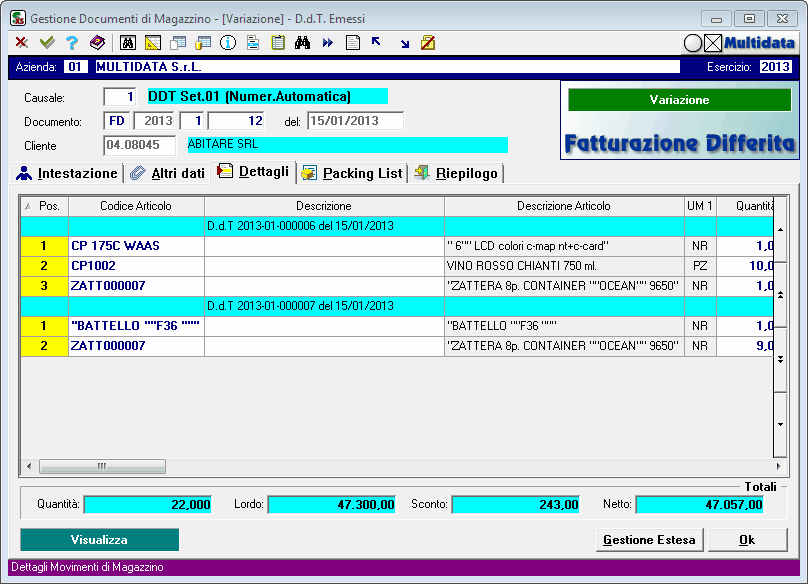This screenshot has width=808, height=584.
Task: Click the Visualizza button
Action: 99,540
